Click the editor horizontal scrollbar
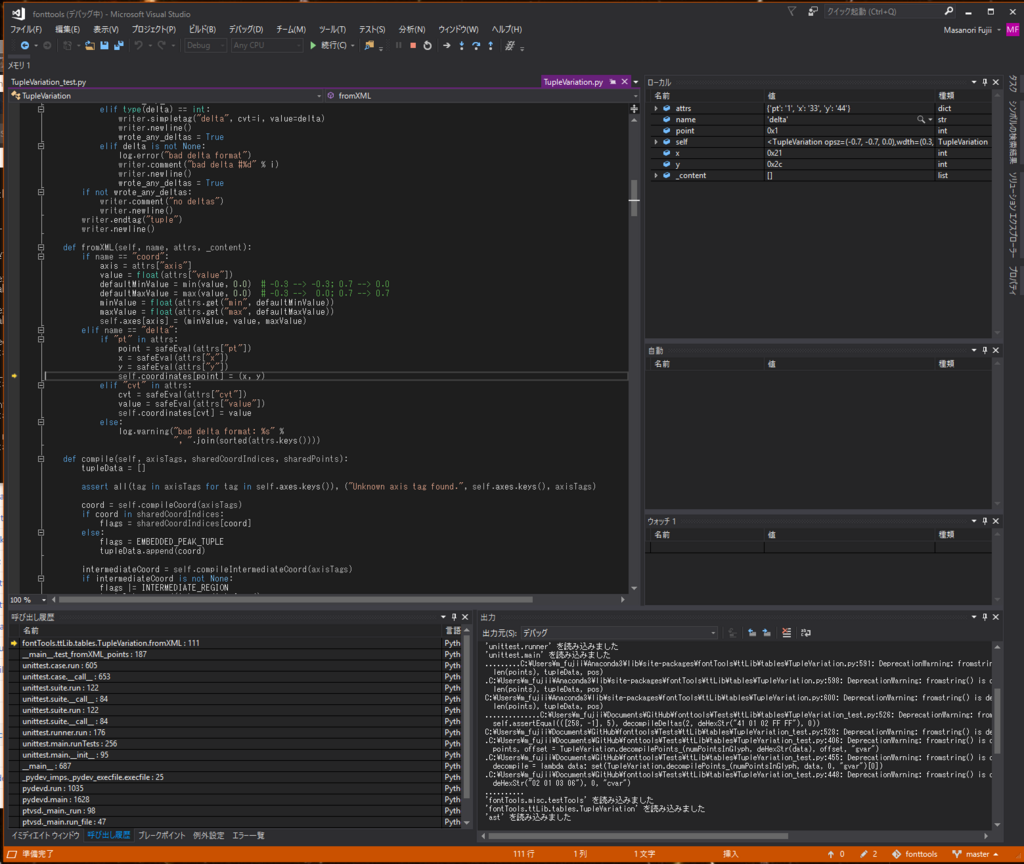 pos(296,600)
